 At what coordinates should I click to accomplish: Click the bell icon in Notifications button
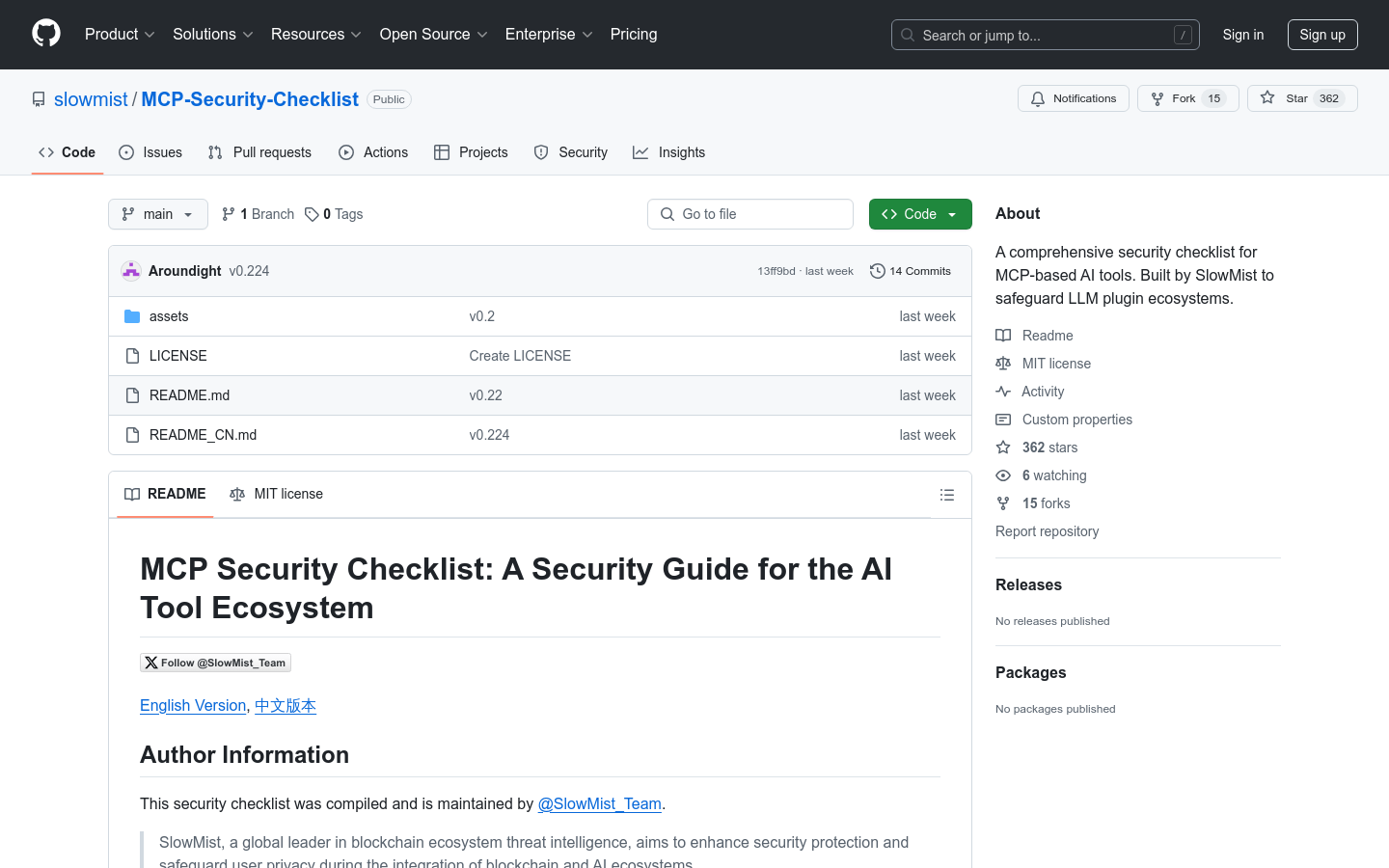[x=1038, y=98]
